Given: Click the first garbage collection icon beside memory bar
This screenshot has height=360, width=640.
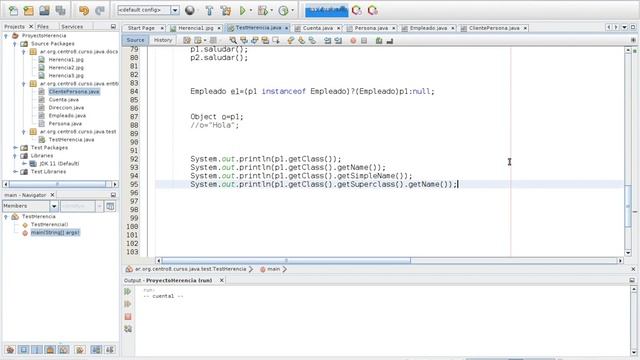Looking at the screenshot, I should (357, 11).
